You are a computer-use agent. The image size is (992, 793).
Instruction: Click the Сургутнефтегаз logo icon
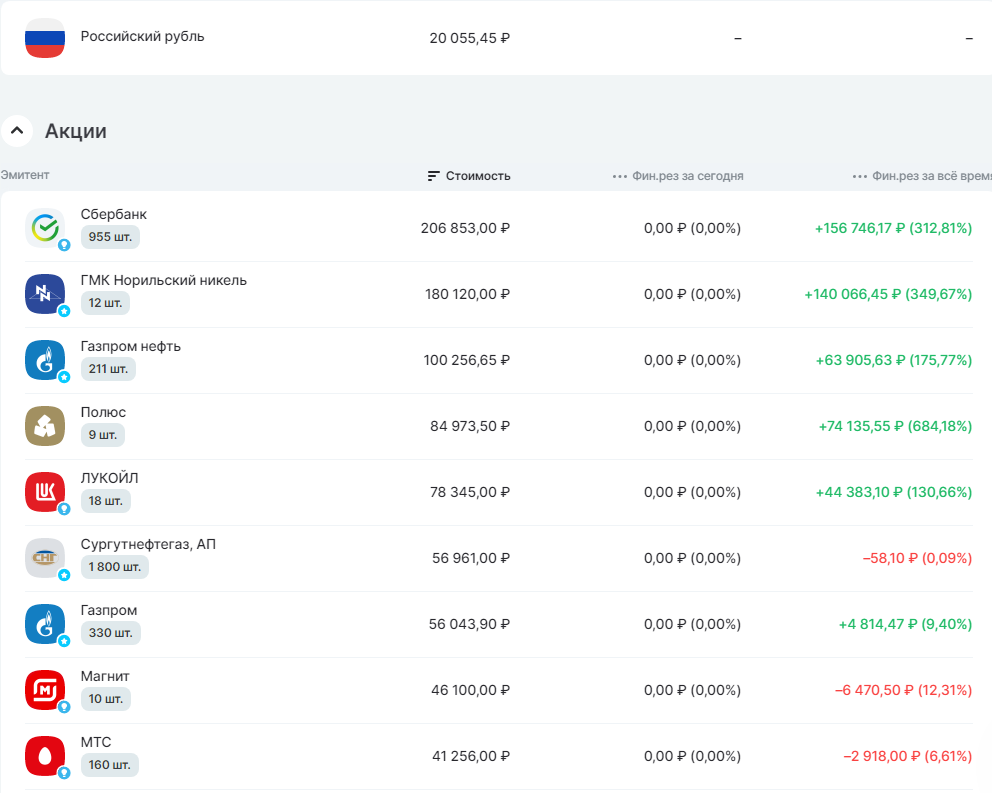pos(45,558)
